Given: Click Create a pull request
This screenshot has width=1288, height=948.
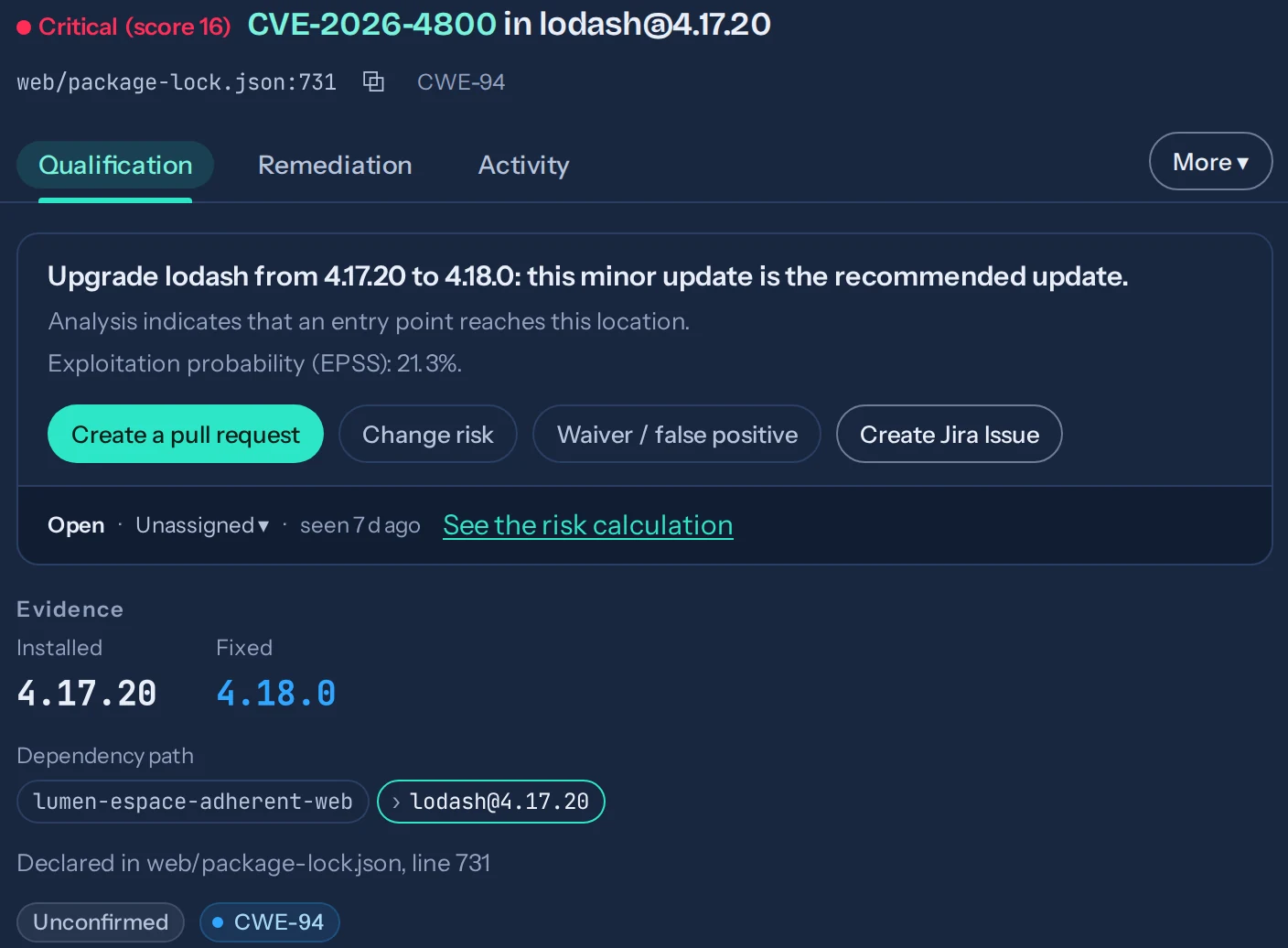Looking at the screenshot, I should 186,434.
